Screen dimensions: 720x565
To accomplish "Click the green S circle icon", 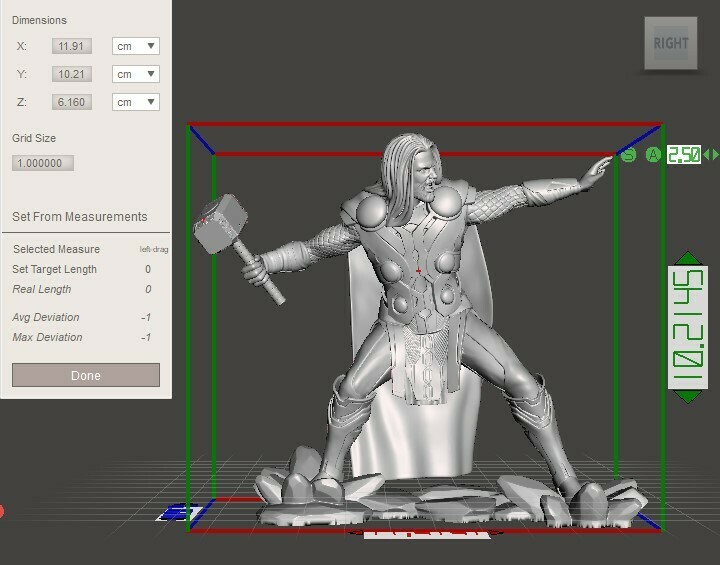I will click(x=628, y=155).
